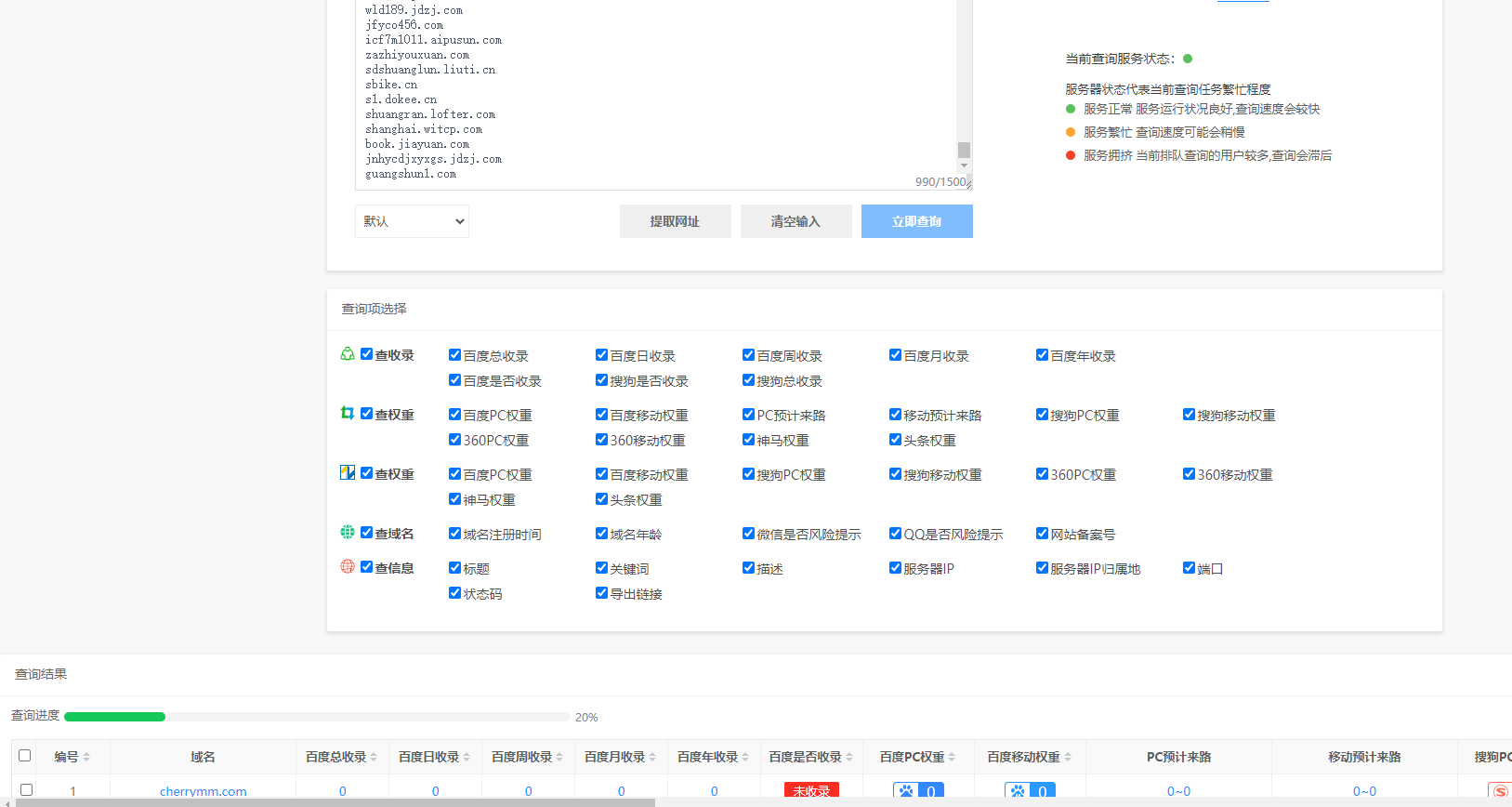This screenshot has height=807, width=1512.
Task: Click shanghai.witcp.com line in textarea
Action: tap(424, 129)
